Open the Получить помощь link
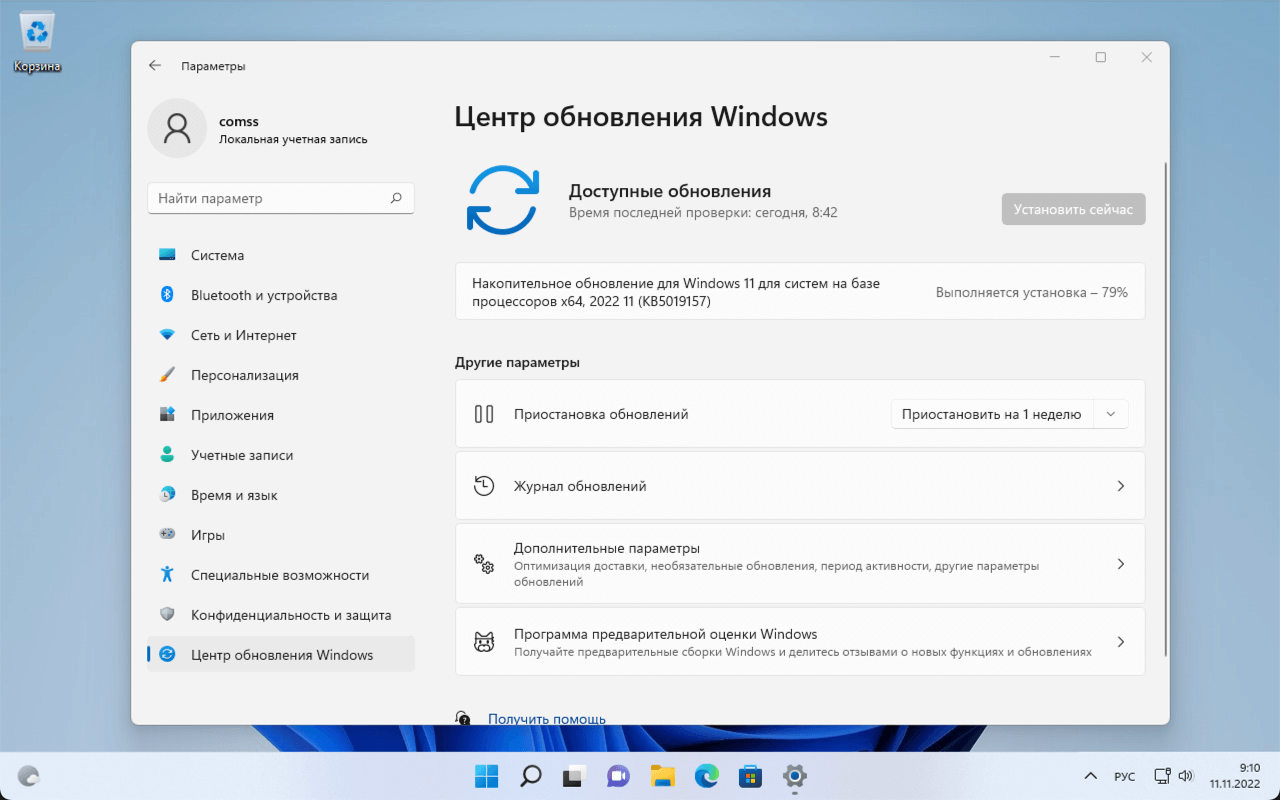1280x800 pixels. (547, 718)
